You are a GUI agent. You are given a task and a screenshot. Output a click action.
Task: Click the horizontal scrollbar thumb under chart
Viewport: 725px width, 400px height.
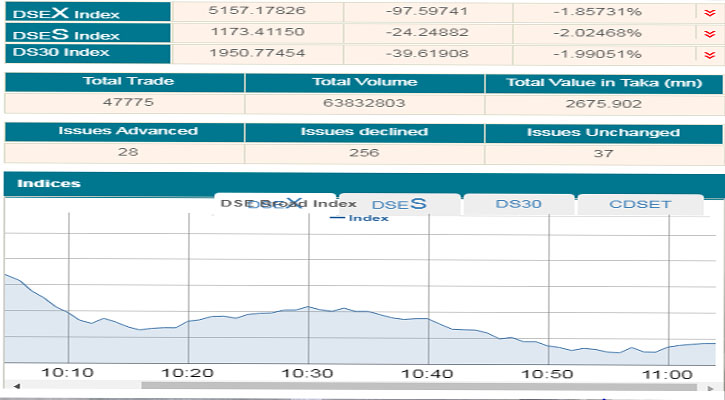[x=420, y=385]
